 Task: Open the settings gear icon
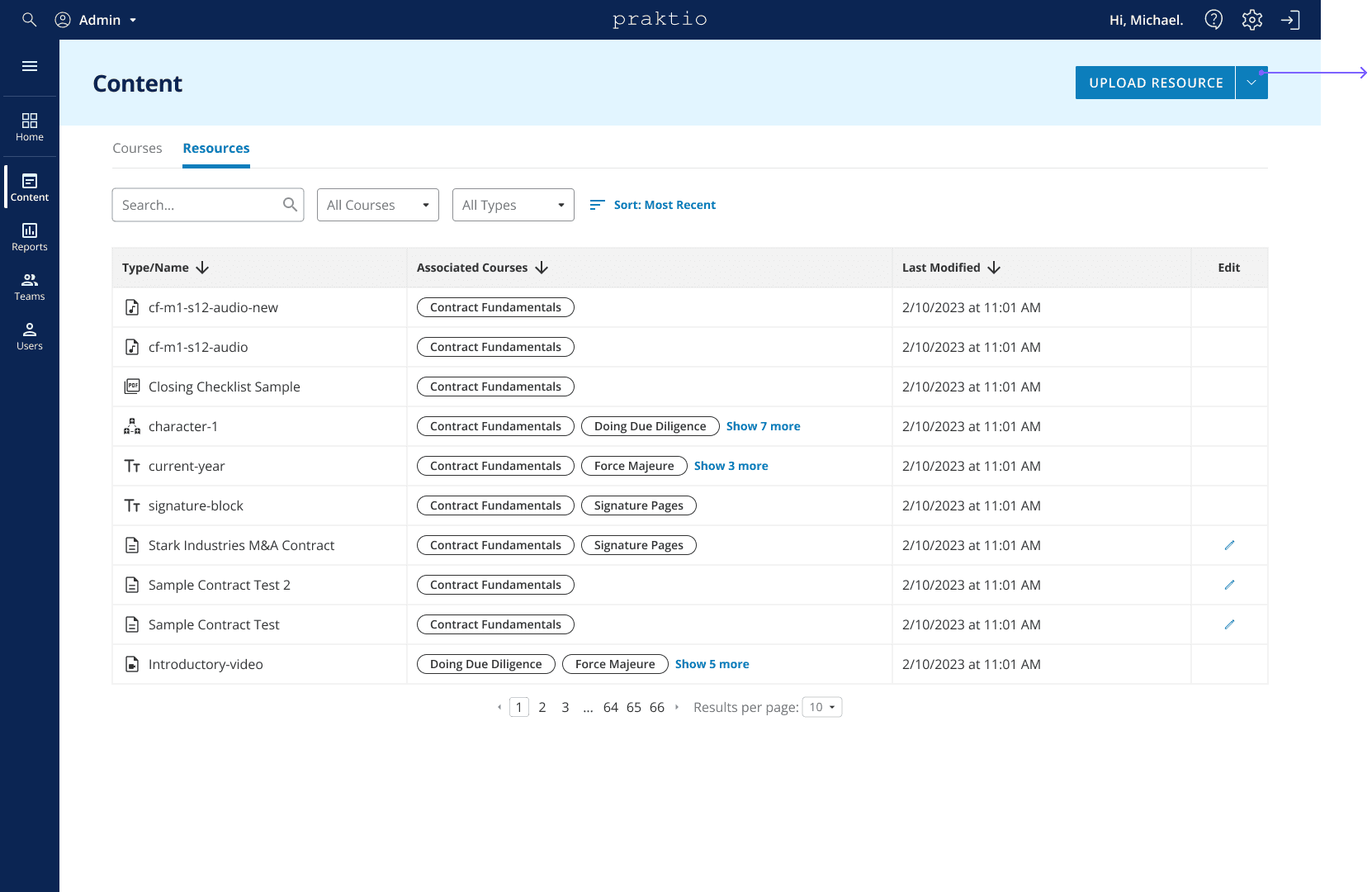coord(1252,20)
